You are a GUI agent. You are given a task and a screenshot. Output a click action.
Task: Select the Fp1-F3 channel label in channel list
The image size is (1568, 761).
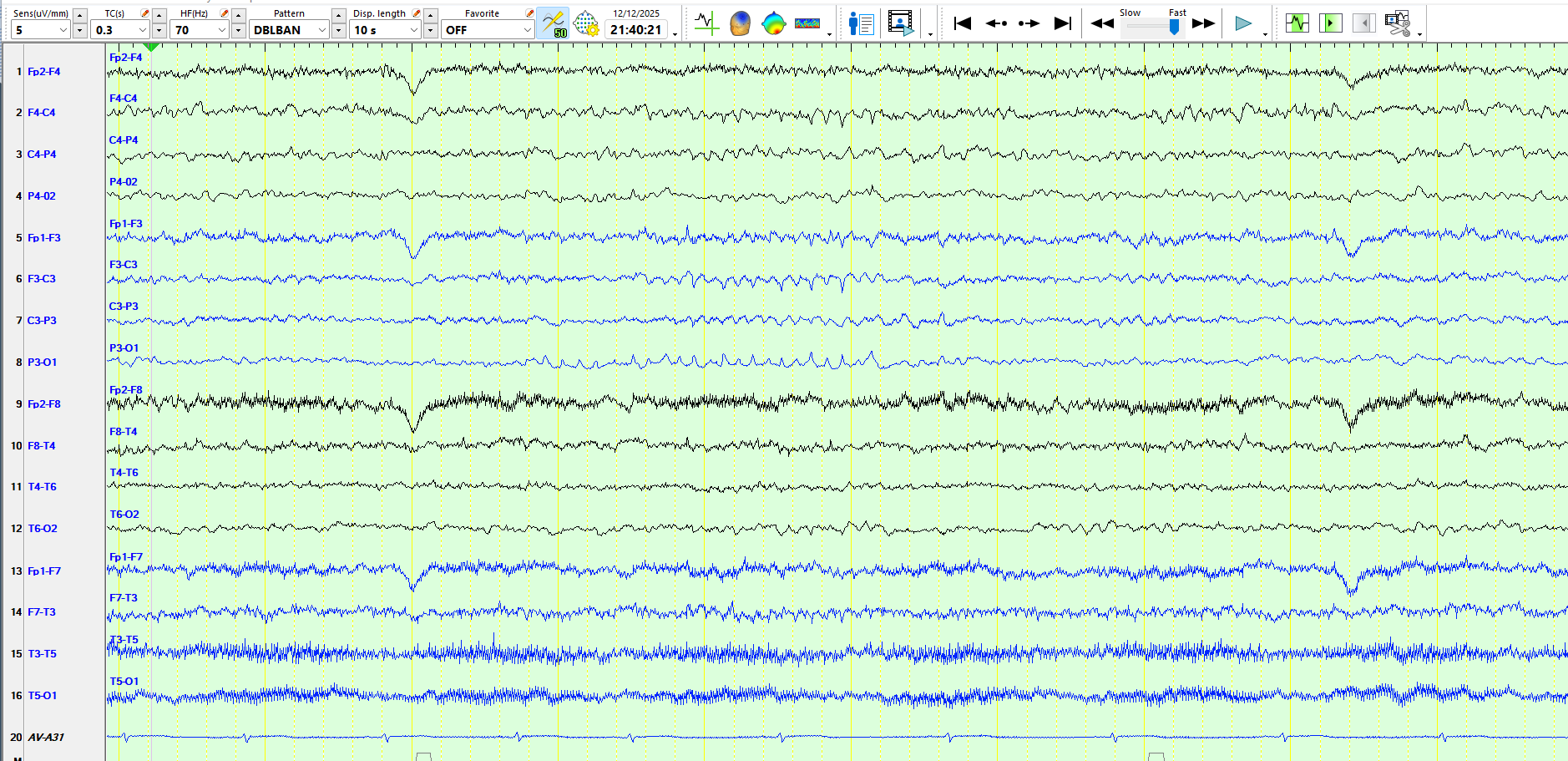[44, 238]
